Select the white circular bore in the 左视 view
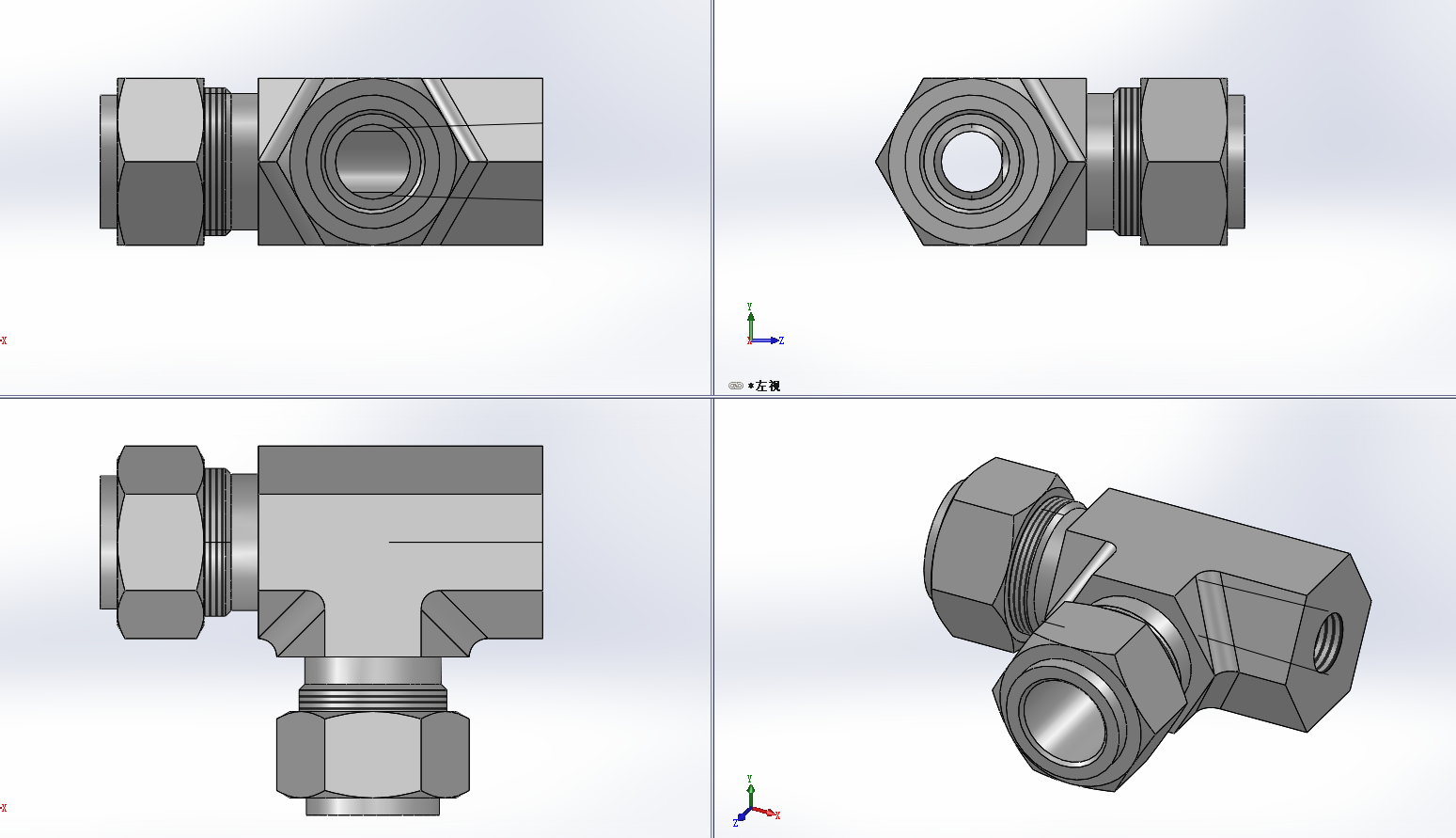The height and width of the screenshot is (838, 1456). click(972, 161)
